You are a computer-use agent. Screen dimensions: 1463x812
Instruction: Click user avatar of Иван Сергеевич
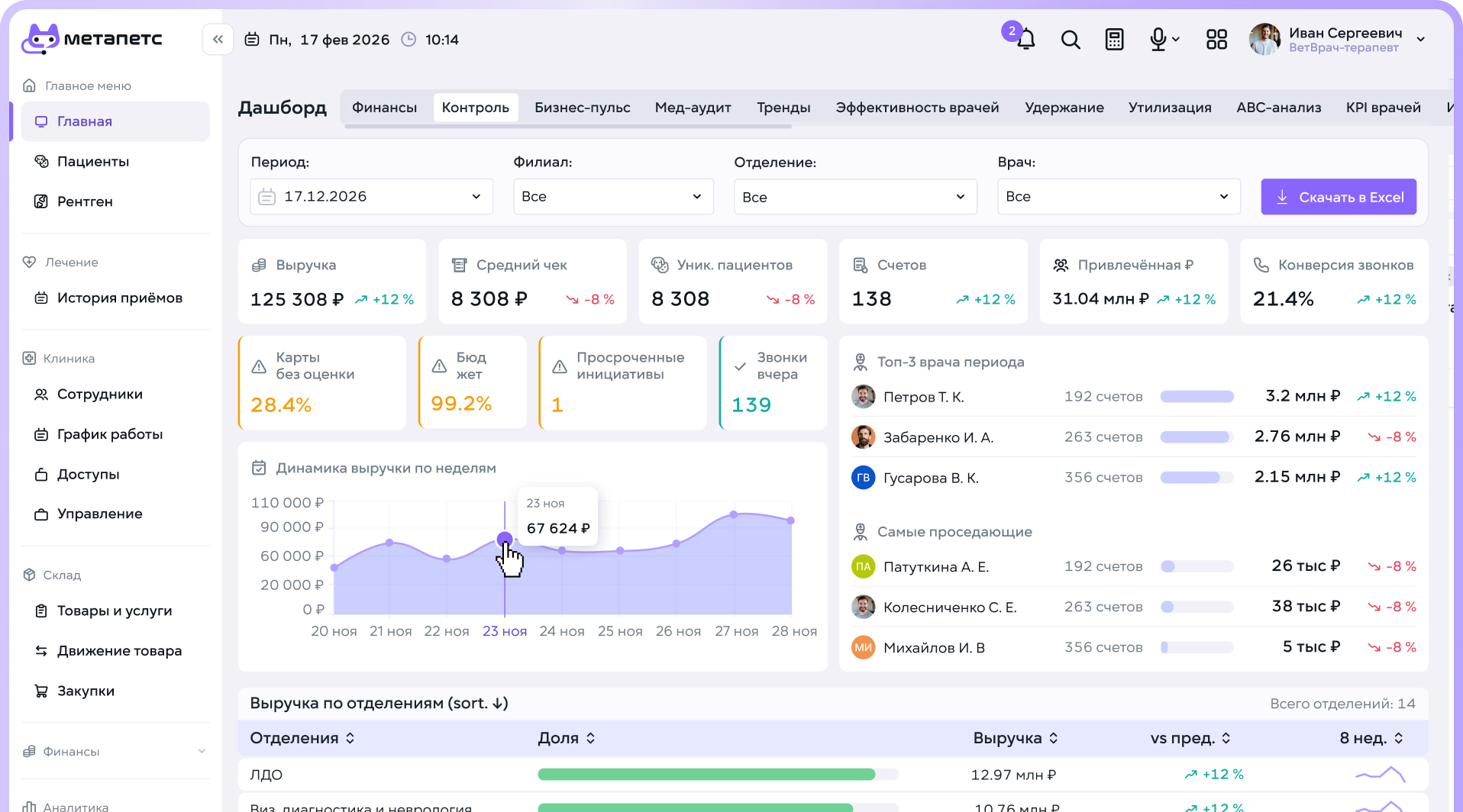tap(1264, 40)
